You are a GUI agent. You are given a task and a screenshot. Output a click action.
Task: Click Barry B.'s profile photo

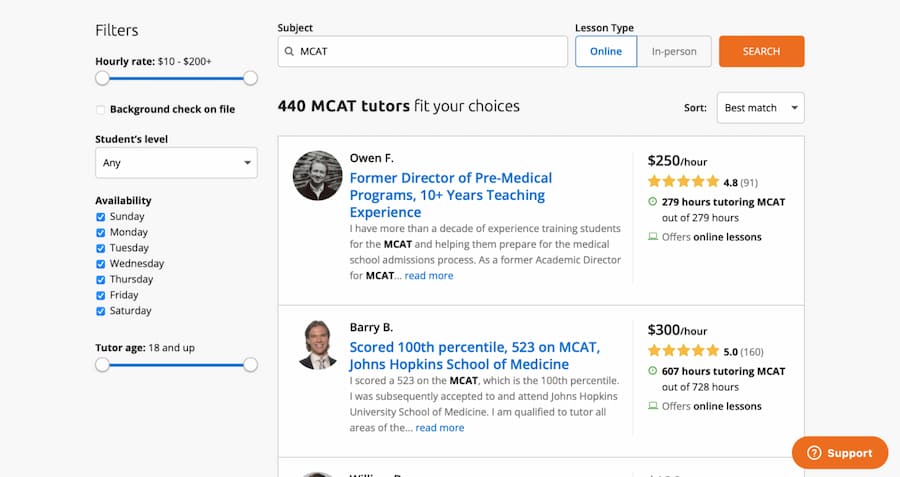point(317,344)
